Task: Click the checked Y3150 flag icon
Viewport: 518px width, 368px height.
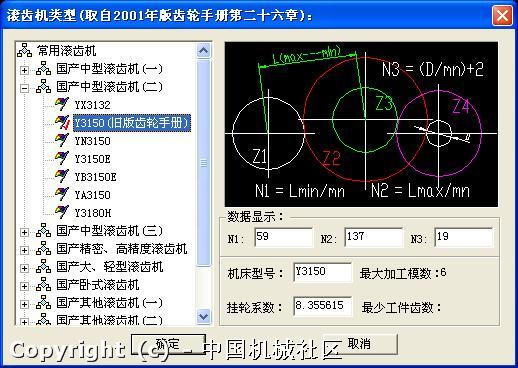Action: click(x=62, y=122)
